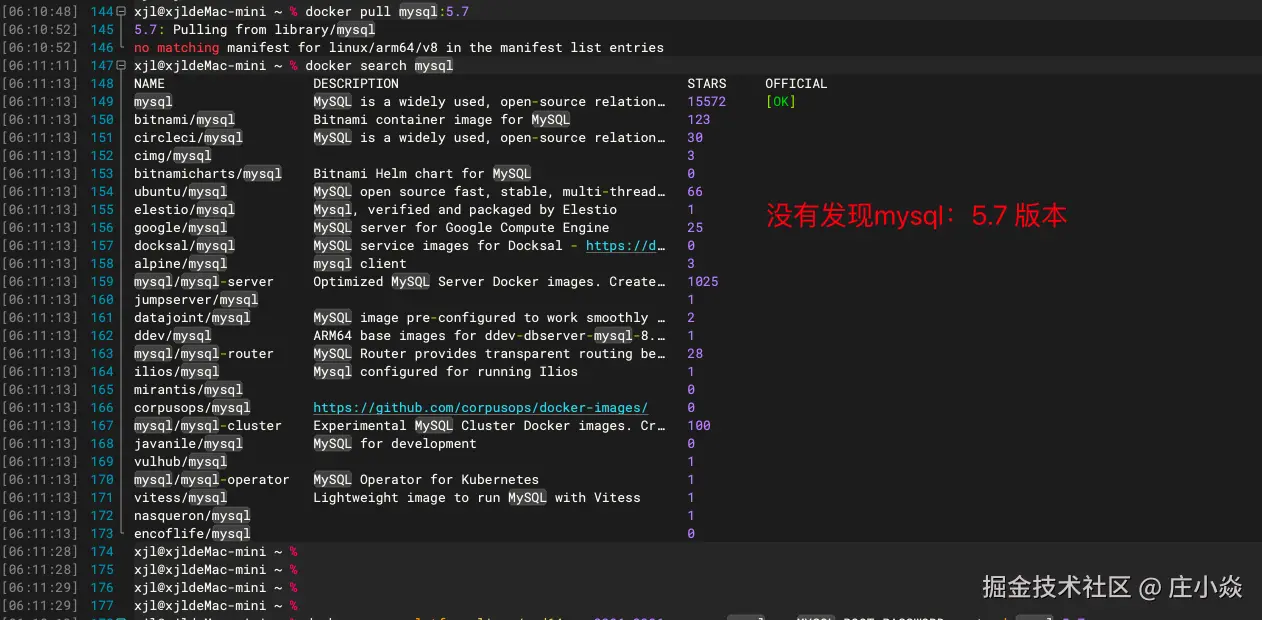The height and width of the screenshot is (620, 1262).
Task: Select the javanile/mysql image name
Action: tap(188, 444)
